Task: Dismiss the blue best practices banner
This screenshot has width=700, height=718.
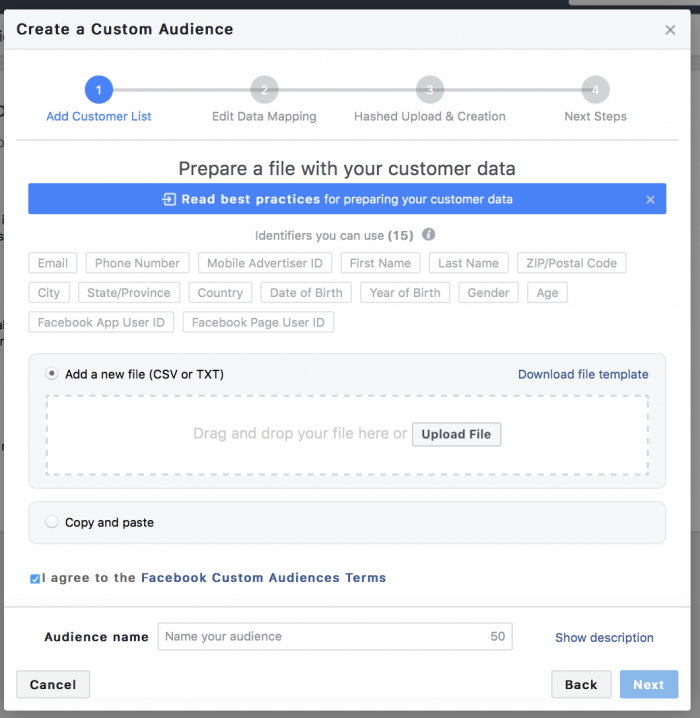Action: pos(650,200)
